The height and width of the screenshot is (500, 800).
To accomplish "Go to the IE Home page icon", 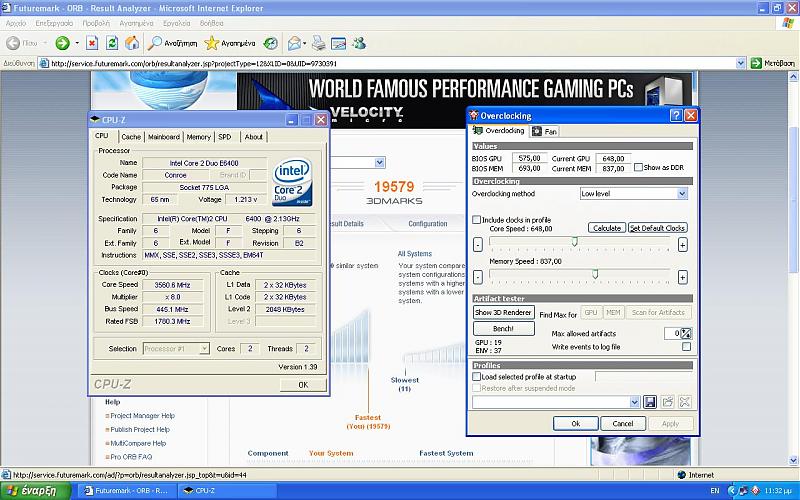I will 132,43.
